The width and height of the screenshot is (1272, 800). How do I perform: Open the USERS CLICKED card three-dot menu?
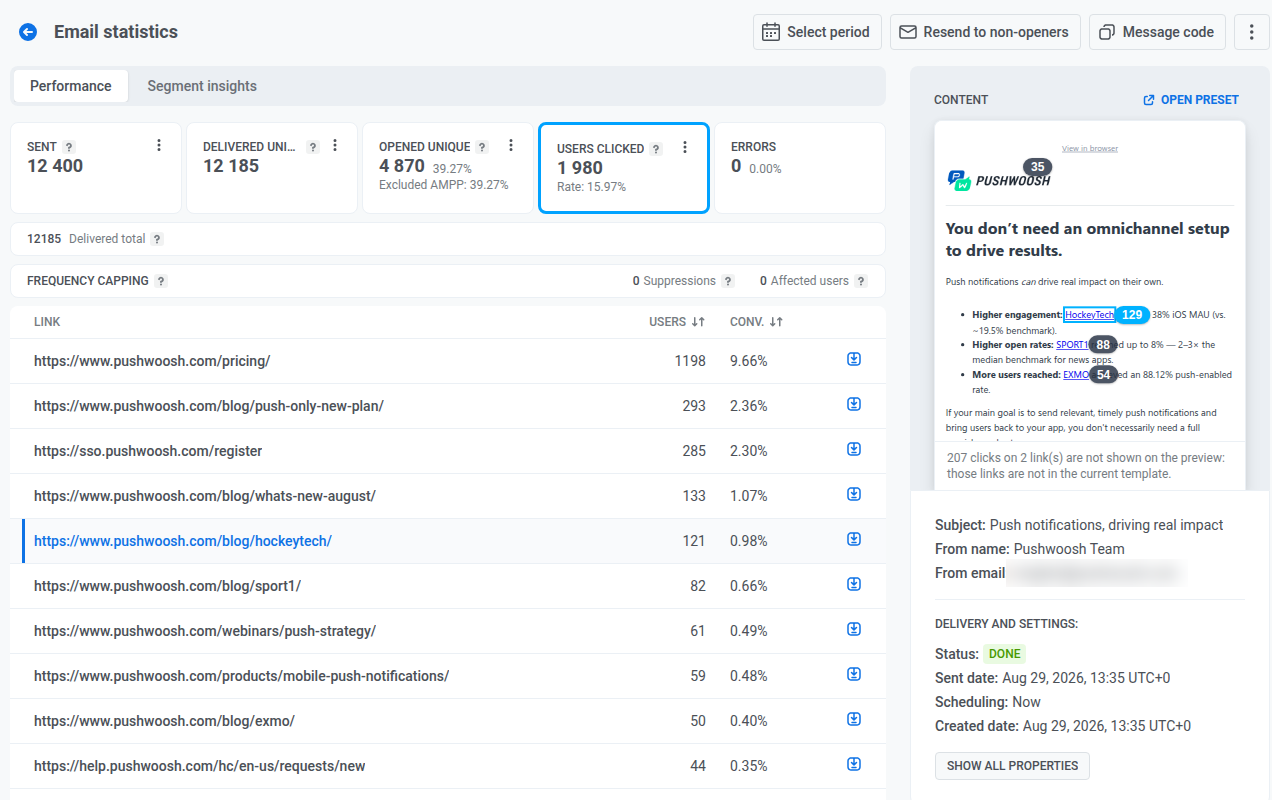(685, 148)
